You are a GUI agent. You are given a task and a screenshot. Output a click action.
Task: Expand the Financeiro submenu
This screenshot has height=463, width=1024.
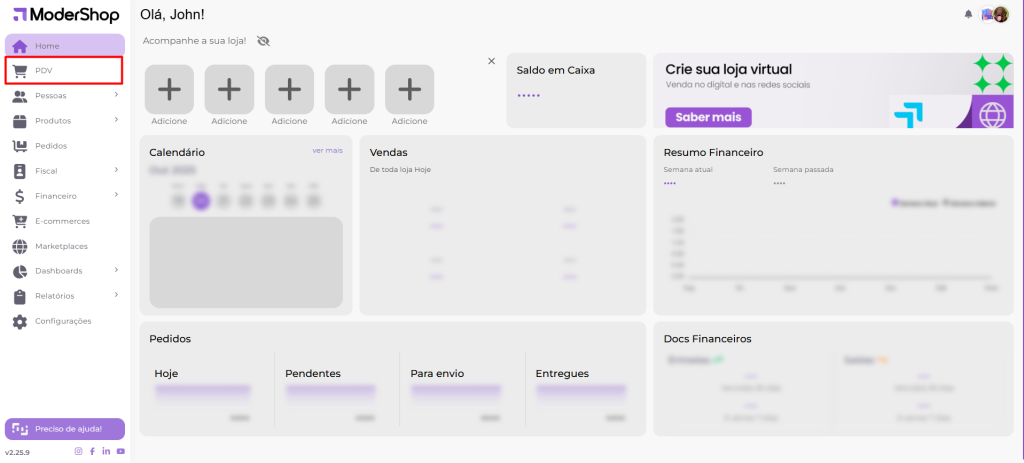[116, 195]
